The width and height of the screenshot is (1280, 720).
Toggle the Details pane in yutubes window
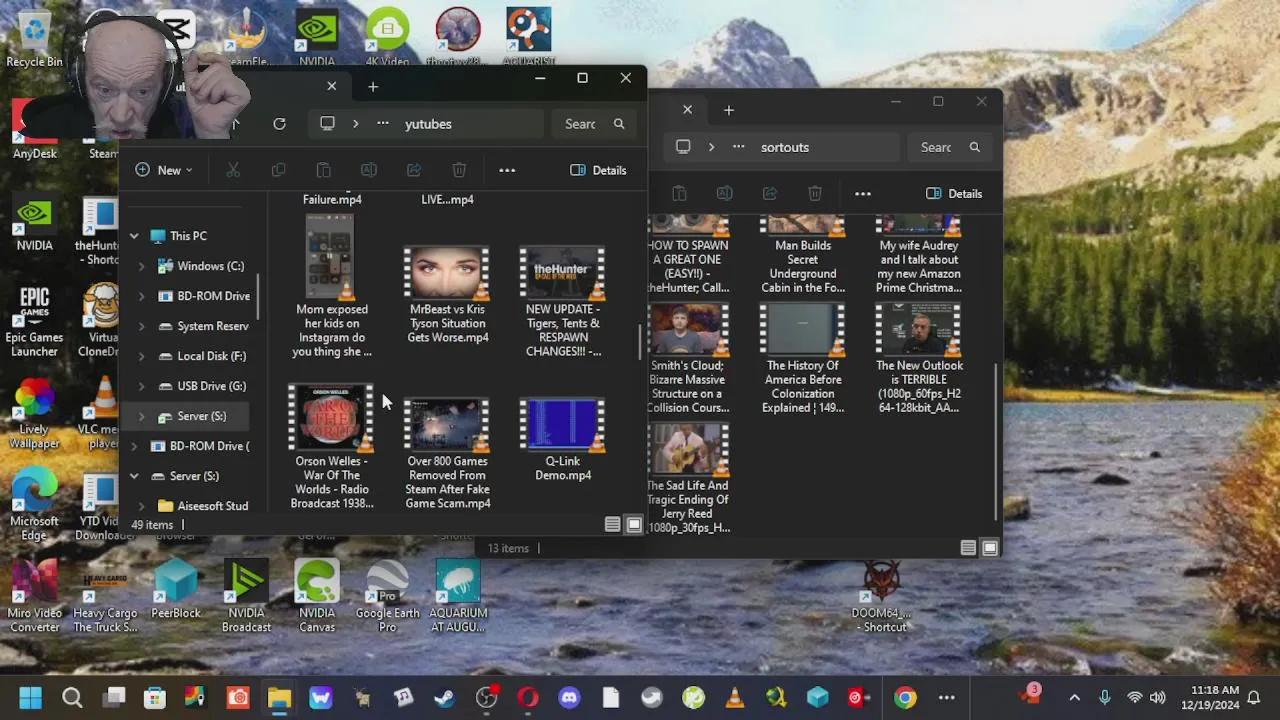(x=598, y=170)
